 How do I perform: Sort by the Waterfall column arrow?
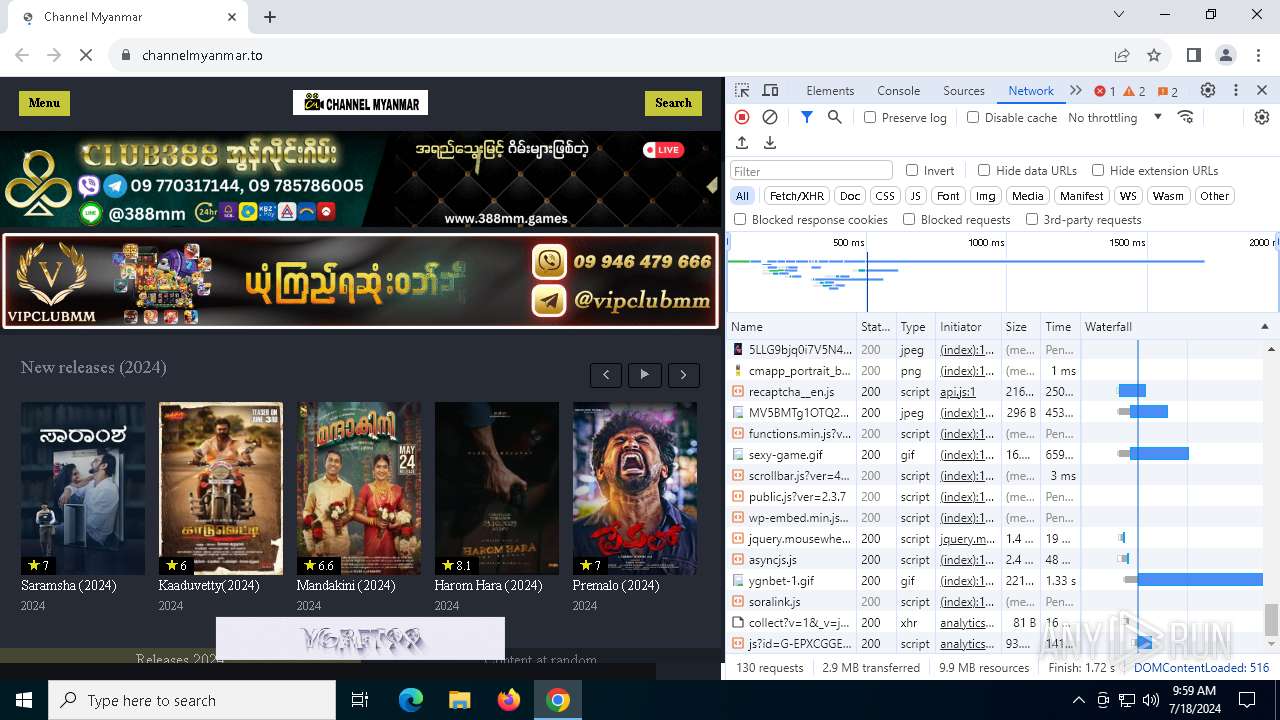pos(1264,327)
